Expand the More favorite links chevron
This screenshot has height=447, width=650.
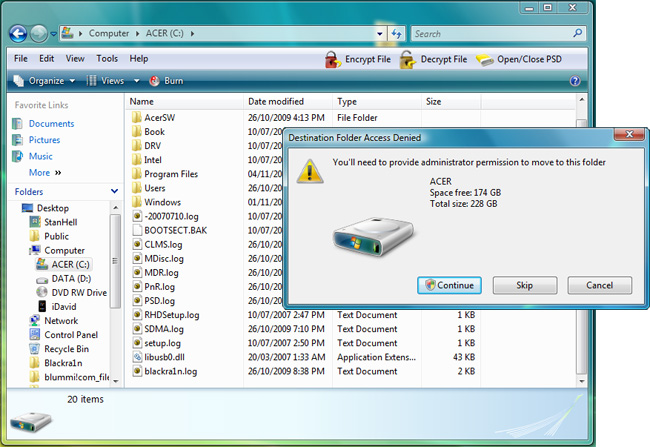click(x=58, y=172)
